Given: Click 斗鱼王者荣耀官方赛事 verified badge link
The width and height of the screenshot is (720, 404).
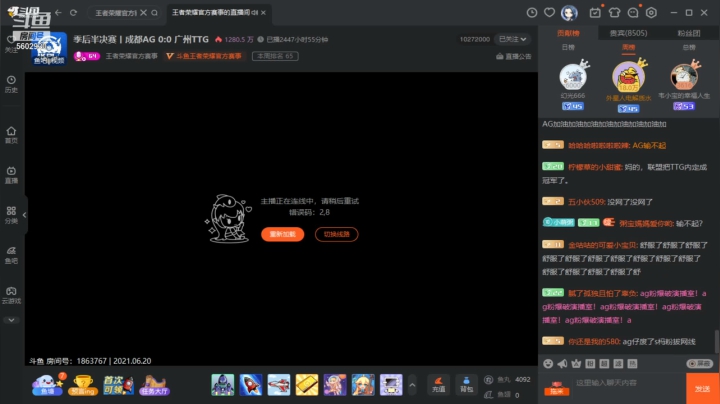Looking at the screenshot, I should click(x=204, y=56).
